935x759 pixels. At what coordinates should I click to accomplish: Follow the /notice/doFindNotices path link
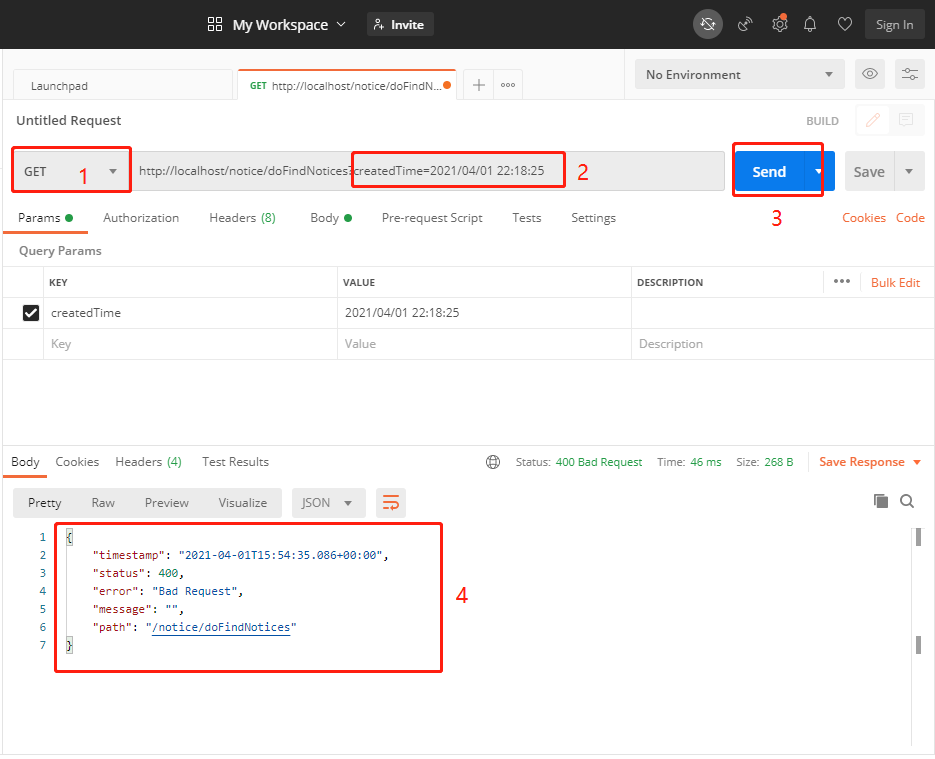pyautogui.click(x=221, y=627)
